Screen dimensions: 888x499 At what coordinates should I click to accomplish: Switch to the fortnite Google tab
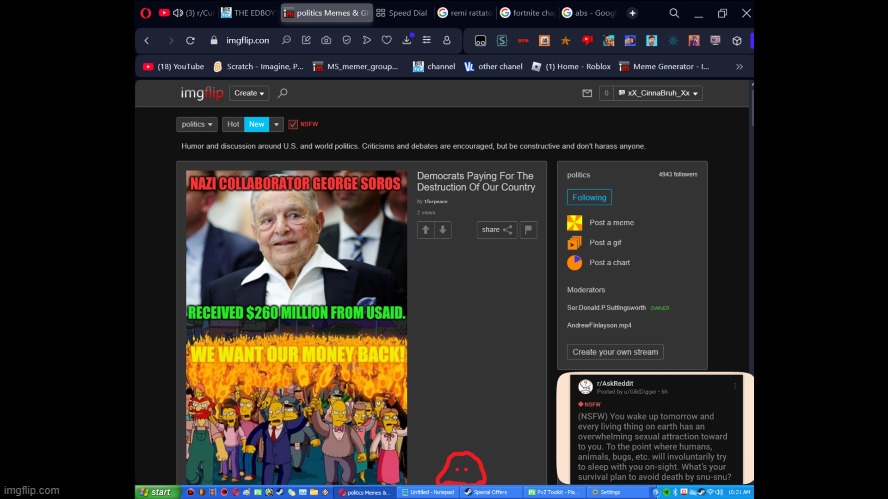[527, 13]
